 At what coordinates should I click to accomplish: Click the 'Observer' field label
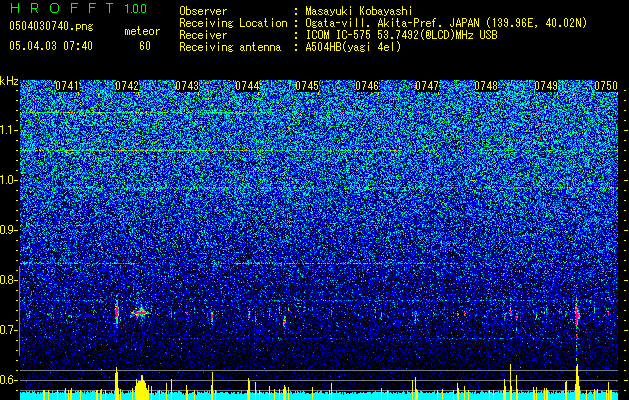pos(203,11)
